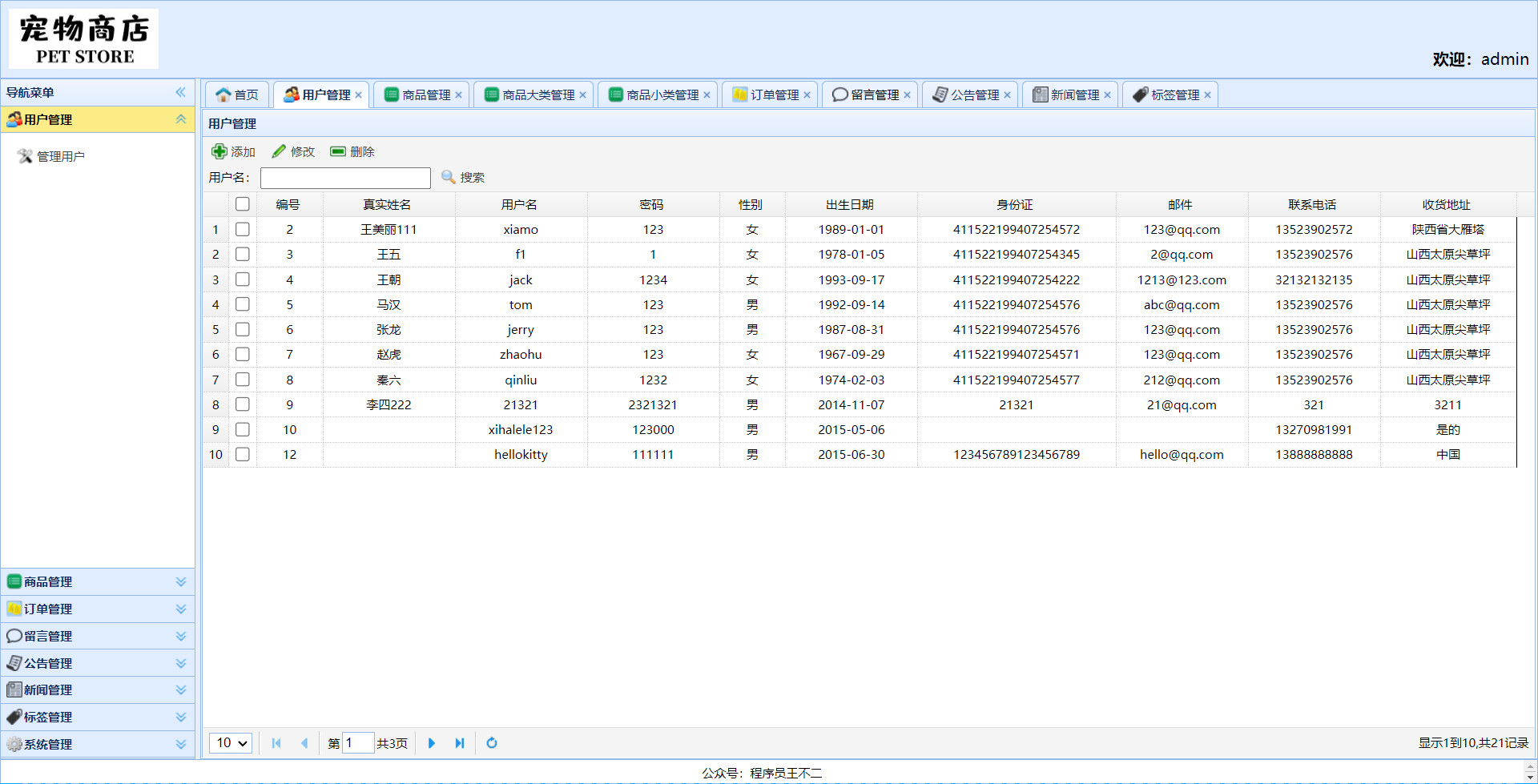The height and width of the screenshot is (784, 1538).
Task: Close the 商品大类管理 tab
Action: tap(583, 95)
